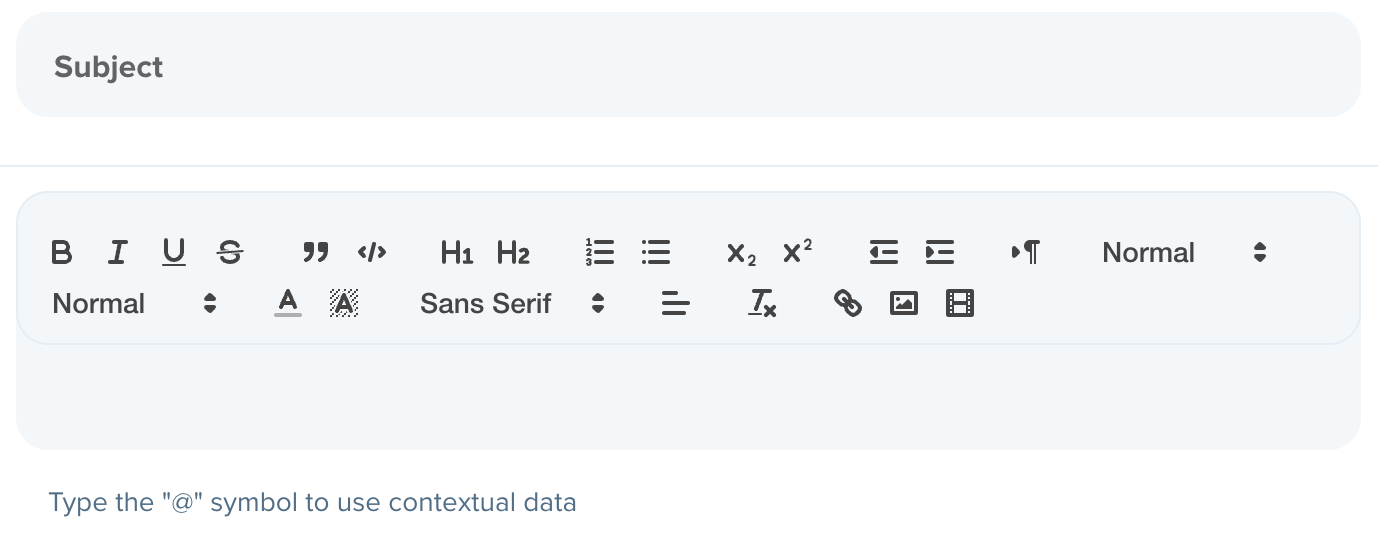Screen dimensions: 1378x540
Task: Apply Heading 2 style
Action: pos(513,253)
